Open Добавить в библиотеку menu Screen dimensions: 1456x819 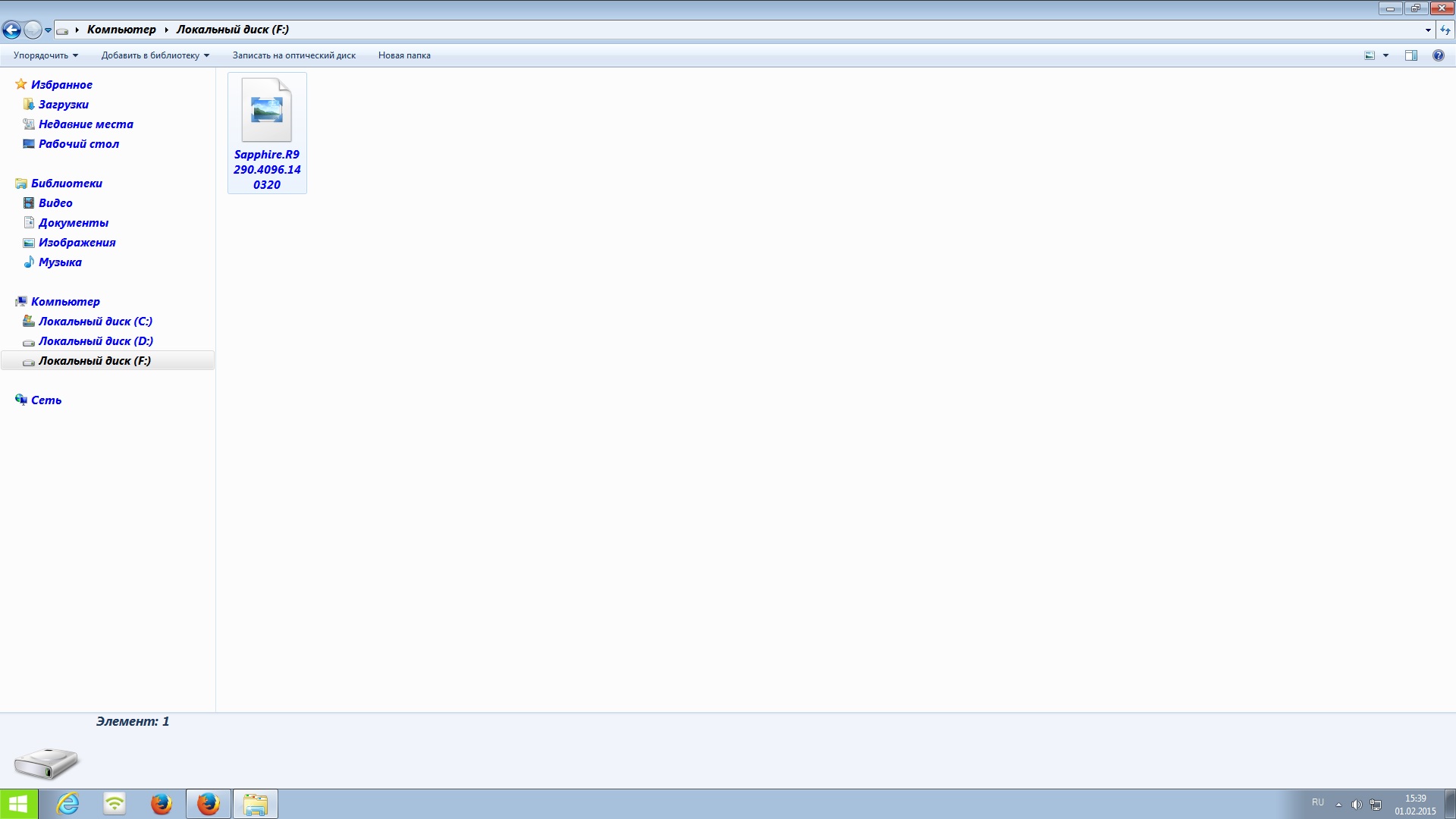pyautogui.click(x=155, y=55)
